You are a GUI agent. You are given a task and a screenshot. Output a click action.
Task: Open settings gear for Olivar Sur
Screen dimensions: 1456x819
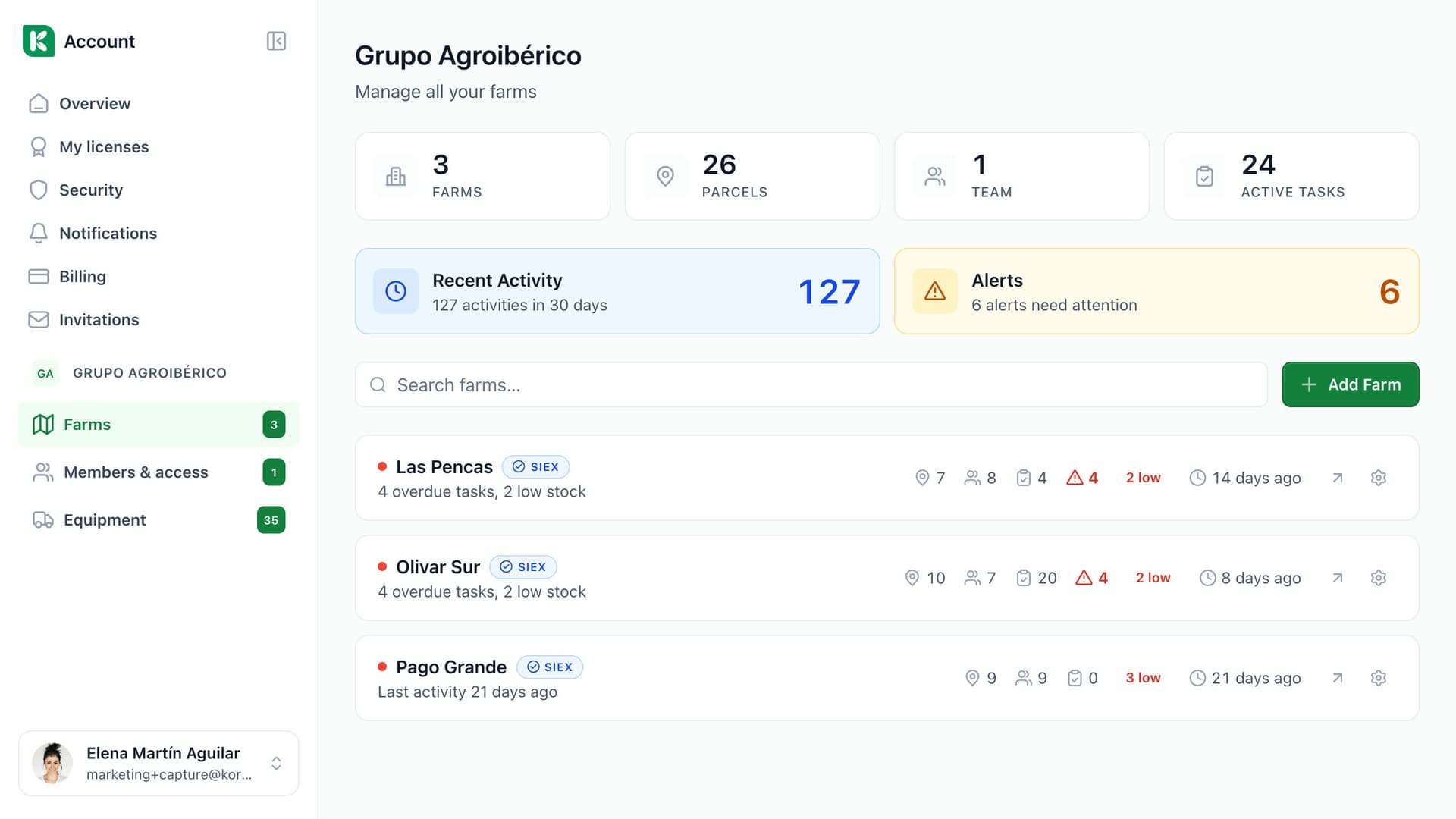click(x=1379, y=578)
